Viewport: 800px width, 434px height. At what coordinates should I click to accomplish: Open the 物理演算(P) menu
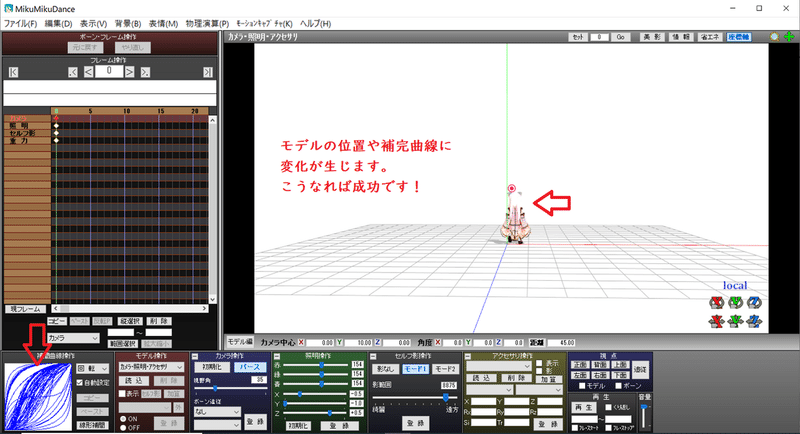click(207, 23)
